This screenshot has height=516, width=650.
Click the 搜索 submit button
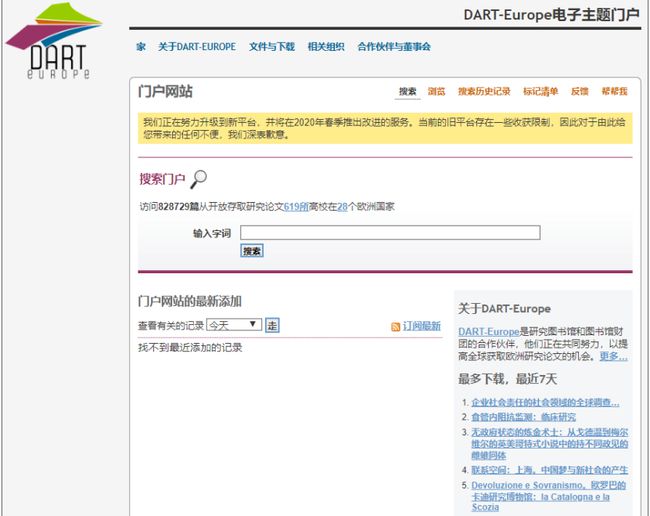coord(252,251)
